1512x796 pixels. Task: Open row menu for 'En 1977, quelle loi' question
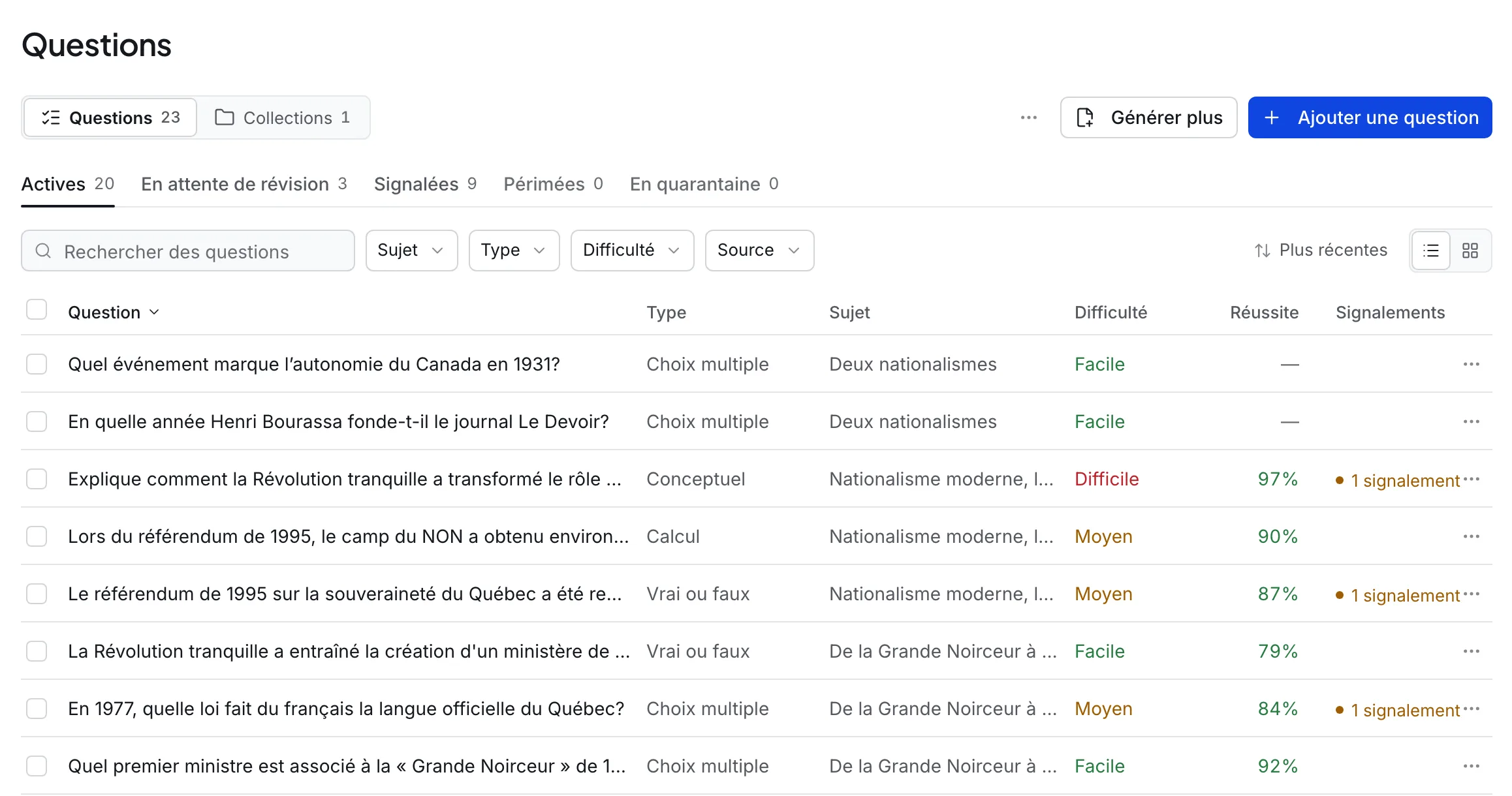pyautogui.click(x=1471, y=709)
